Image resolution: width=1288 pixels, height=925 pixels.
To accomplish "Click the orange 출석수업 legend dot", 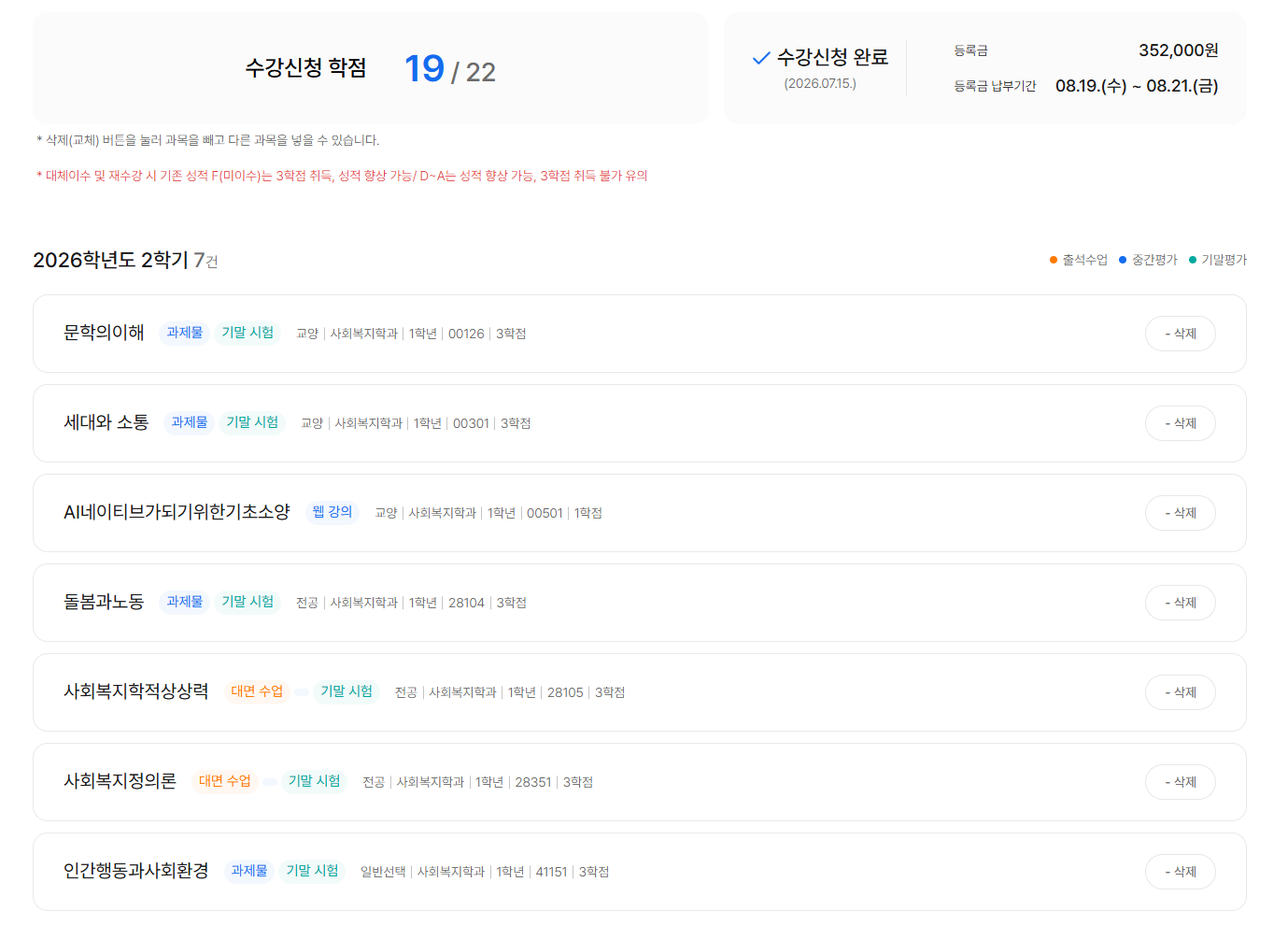I will [1054, 260].
